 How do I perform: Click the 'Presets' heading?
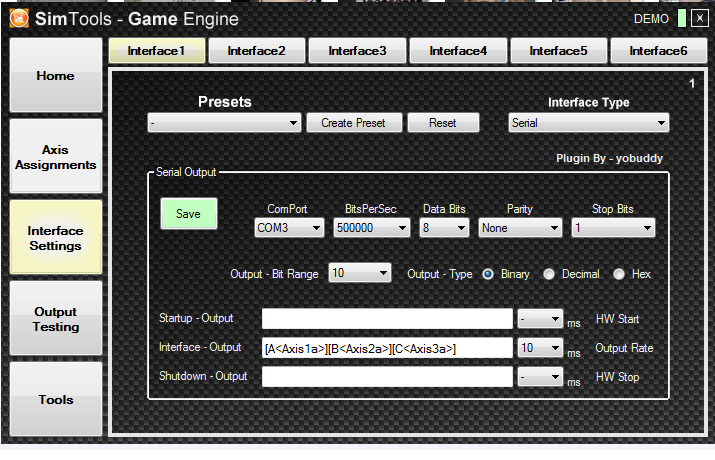tap(225, 102)
